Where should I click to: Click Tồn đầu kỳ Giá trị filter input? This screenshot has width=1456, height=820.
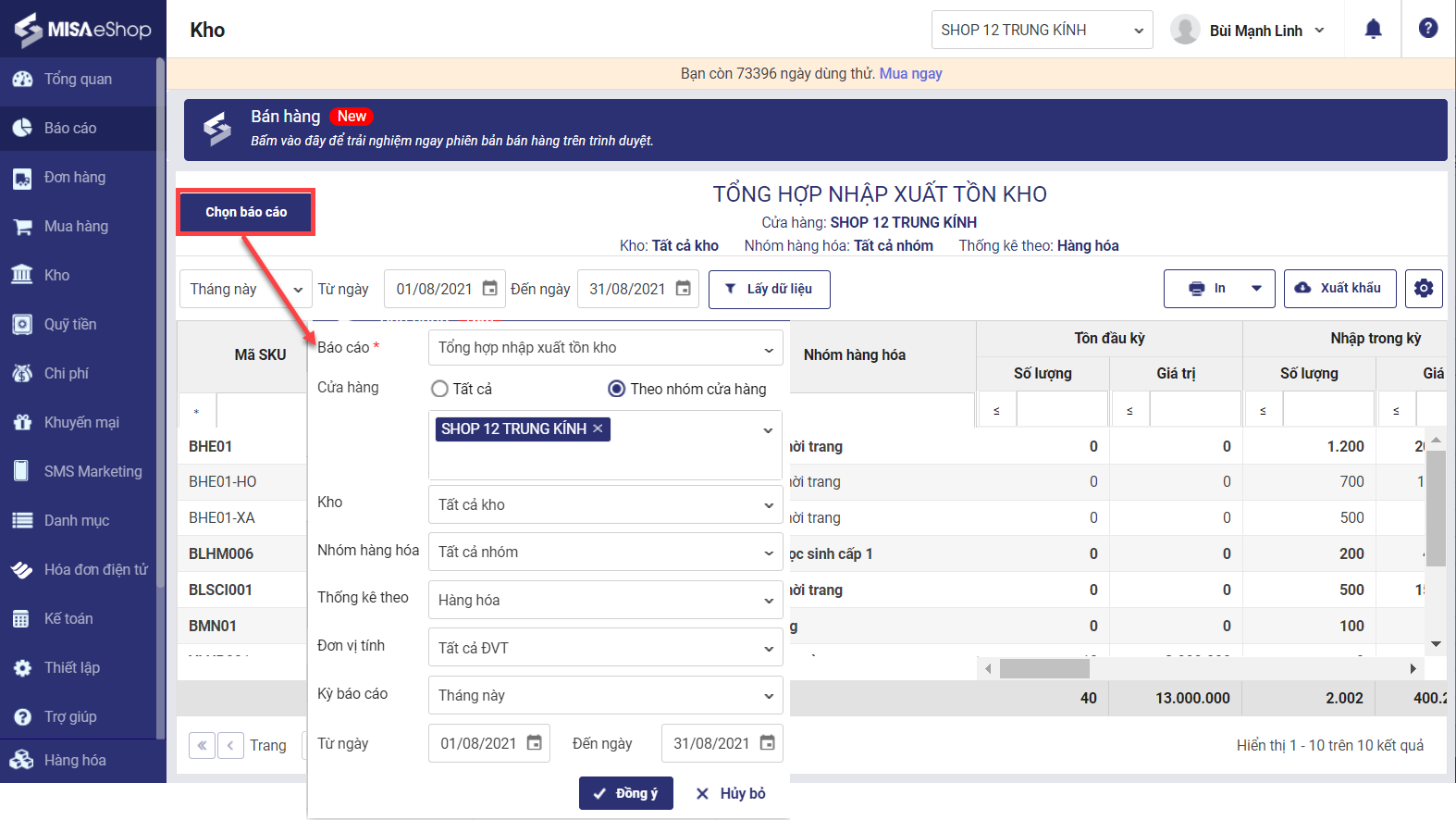(1195, 410)
